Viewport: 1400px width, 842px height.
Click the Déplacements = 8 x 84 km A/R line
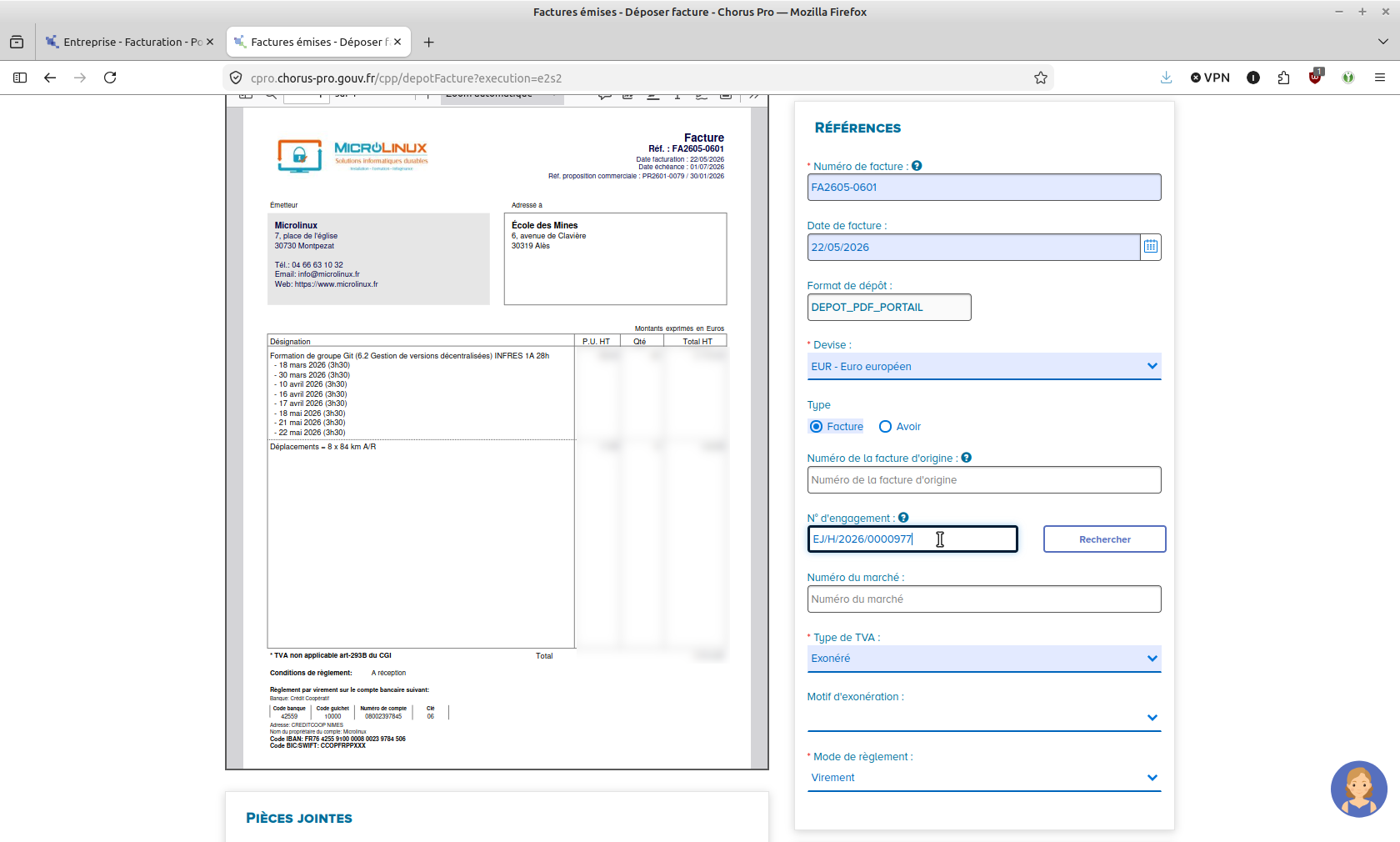pyautogui.click(x=322, y=447)
